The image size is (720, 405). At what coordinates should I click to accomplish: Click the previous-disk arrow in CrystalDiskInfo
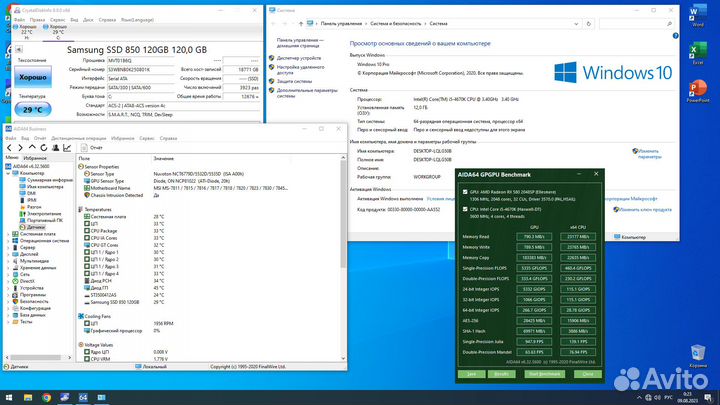(19, 49)
